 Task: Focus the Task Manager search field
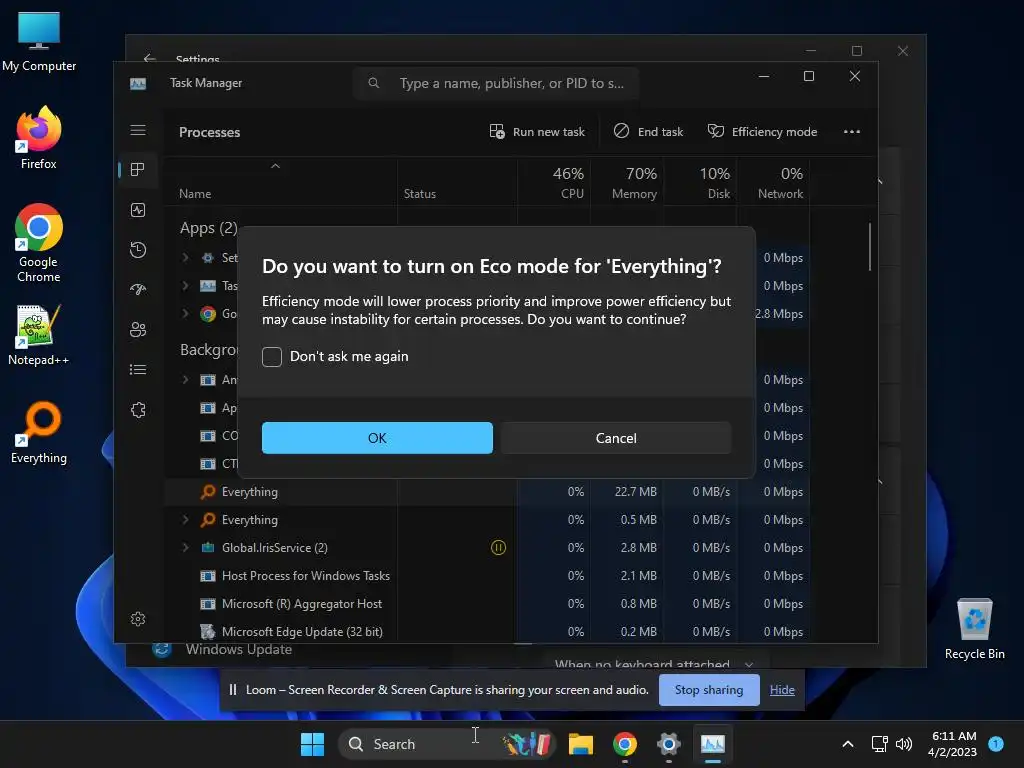tap(496, 83)
